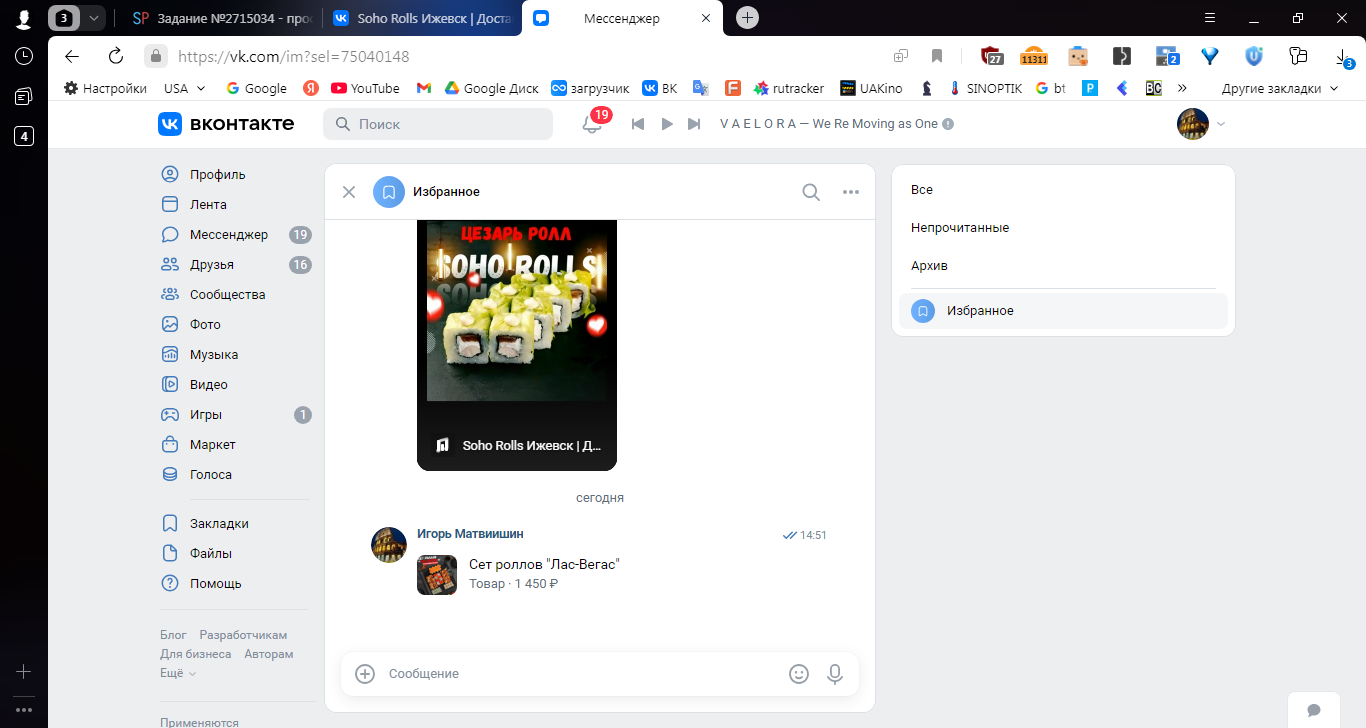Open a new browser tab

tap(747, 18)
